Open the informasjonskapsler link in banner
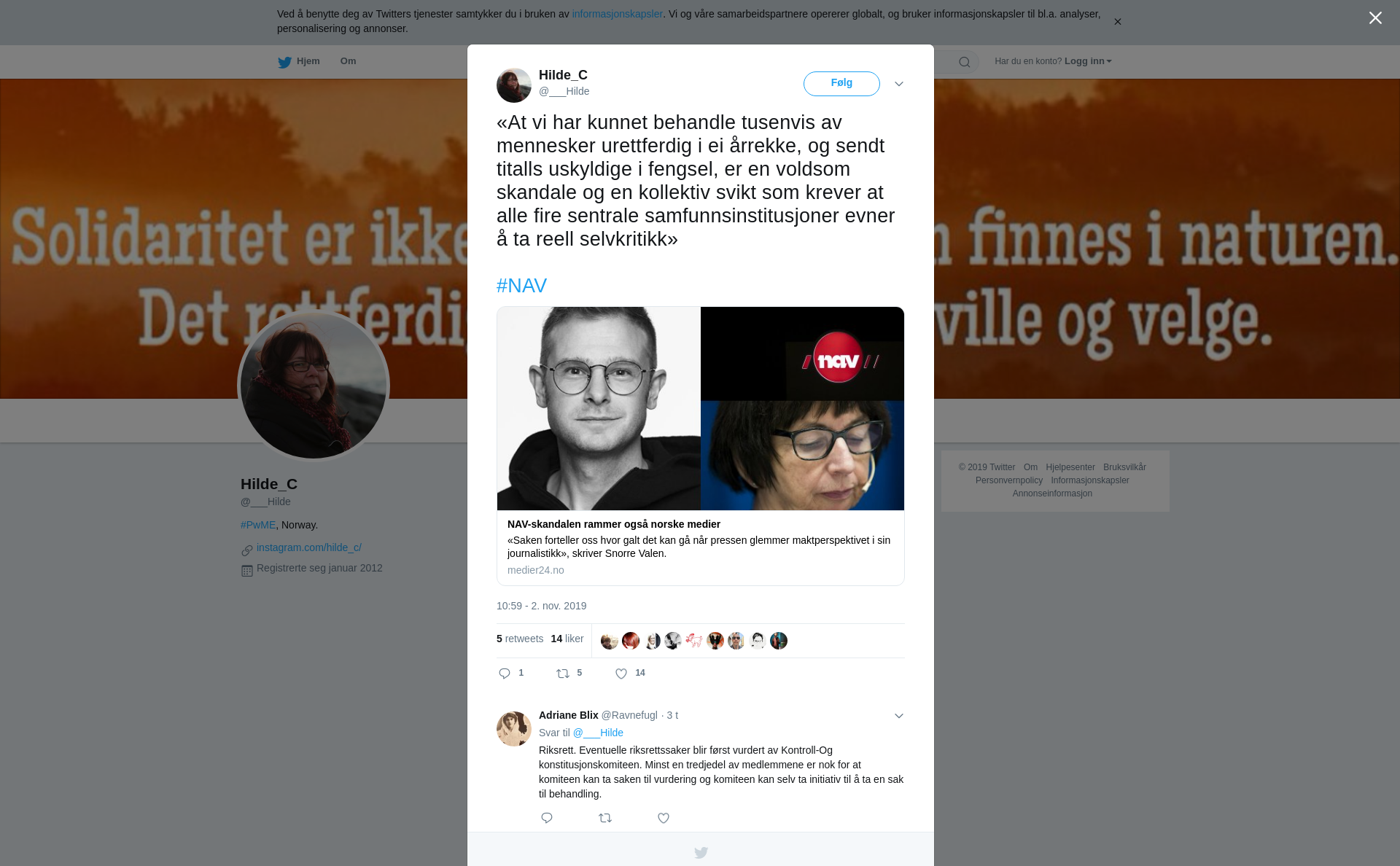1400x866 pixels. click(617, 14)
